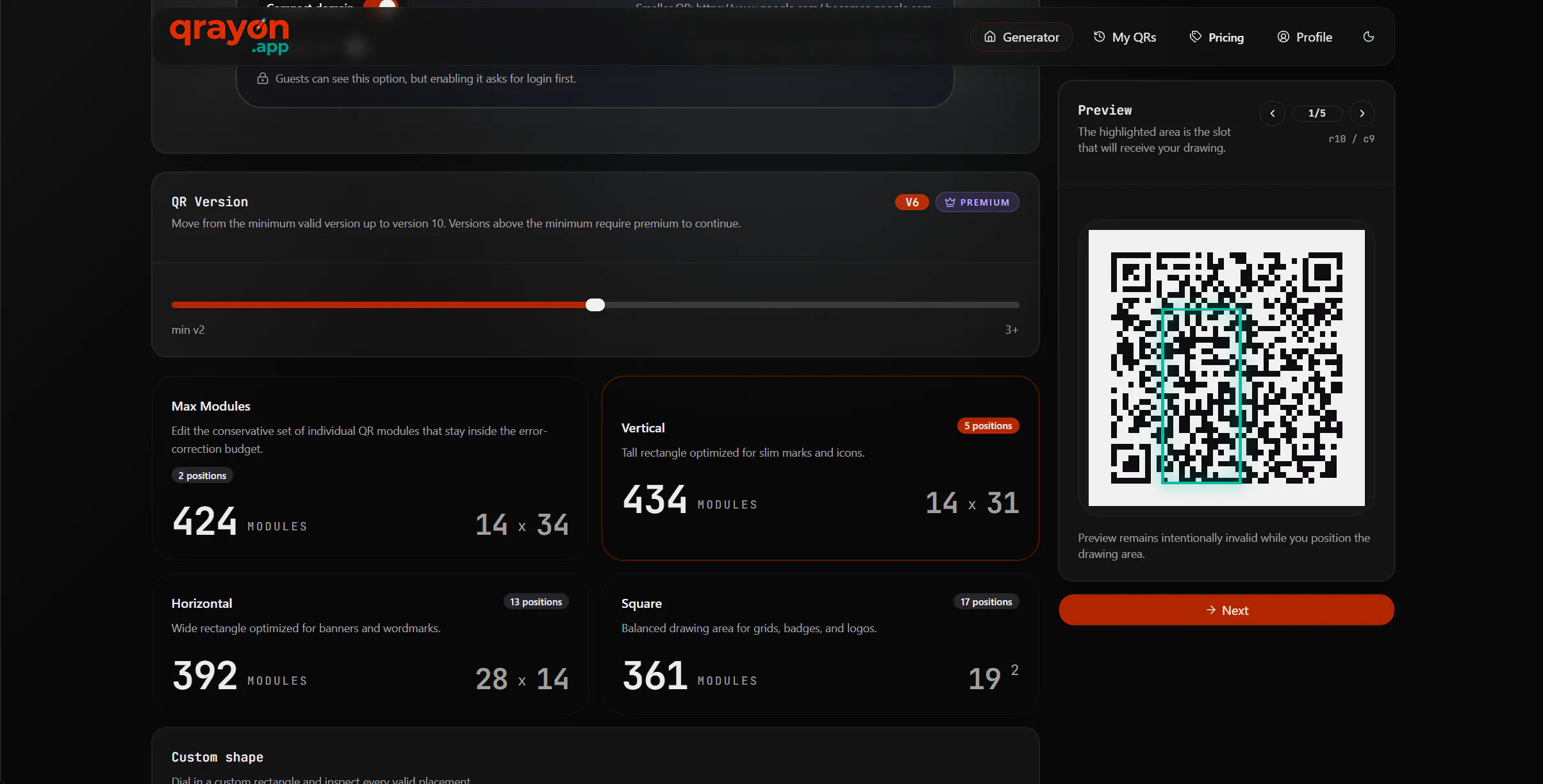Screen dimensions: 1543x784
Task: Show next preview position
Action: coord(1362,113)
